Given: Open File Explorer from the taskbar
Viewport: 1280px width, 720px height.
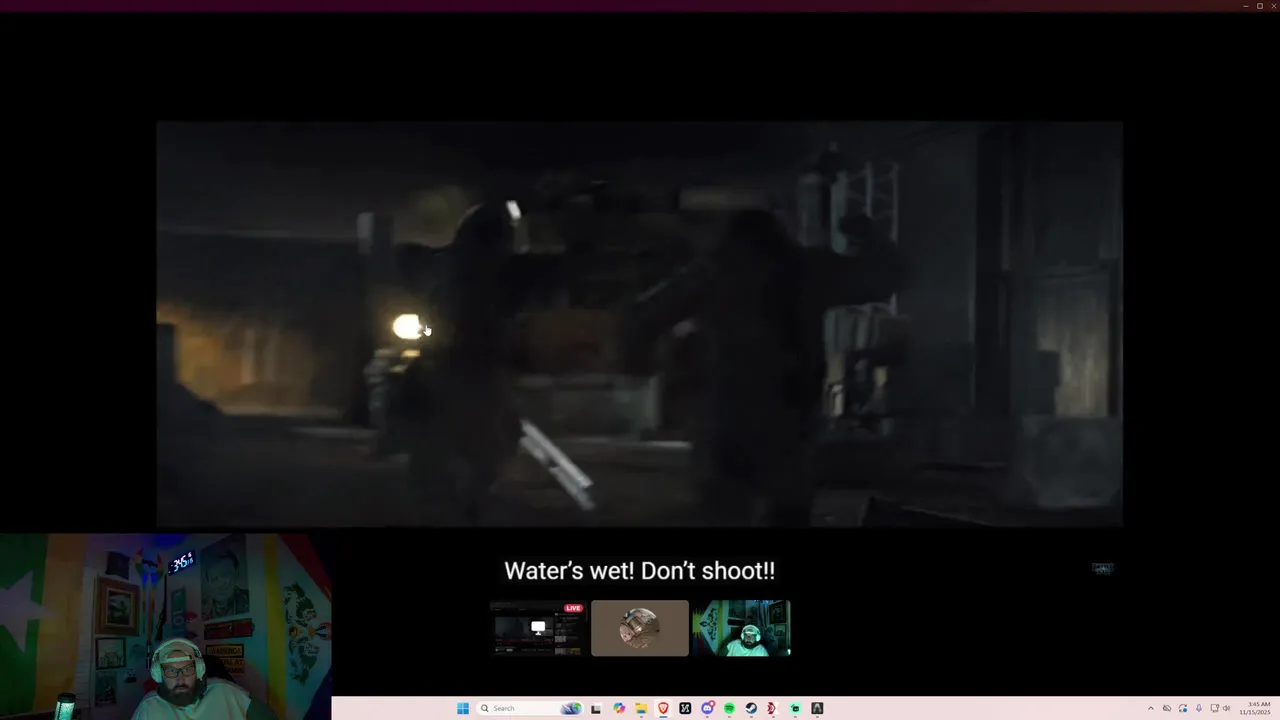Looking at the screenshot, I should [641, 708].
